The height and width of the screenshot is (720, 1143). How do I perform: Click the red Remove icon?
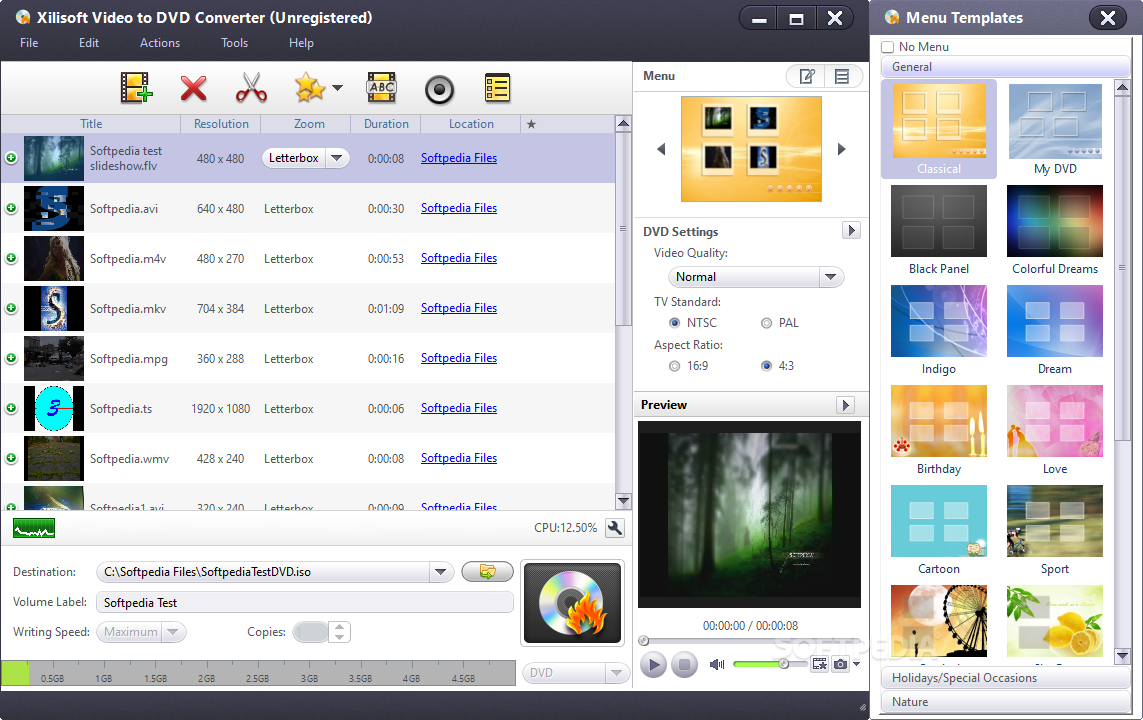pyautogui.click(x=193, y=88)
